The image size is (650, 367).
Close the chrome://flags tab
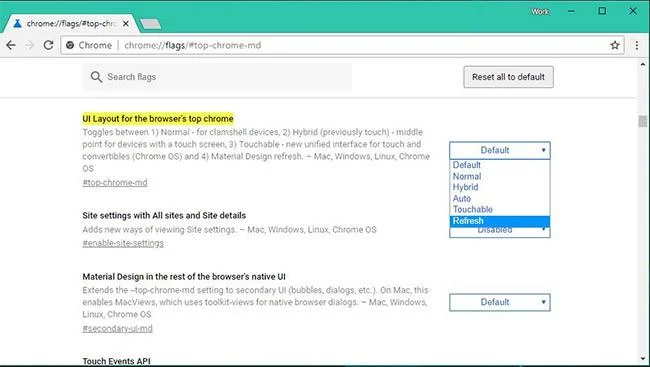126,24
